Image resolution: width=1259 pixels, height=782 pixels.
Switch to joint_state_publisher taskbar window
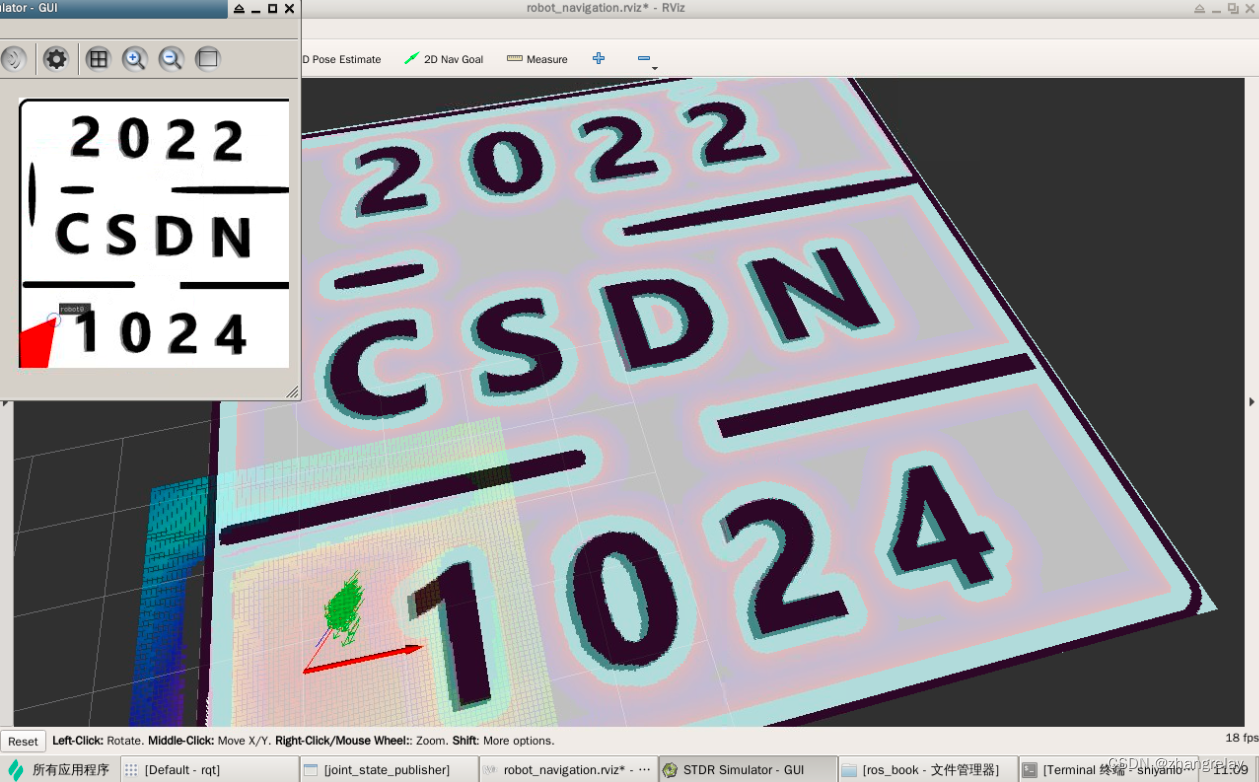pyautogui.click(x=389, y=770)
